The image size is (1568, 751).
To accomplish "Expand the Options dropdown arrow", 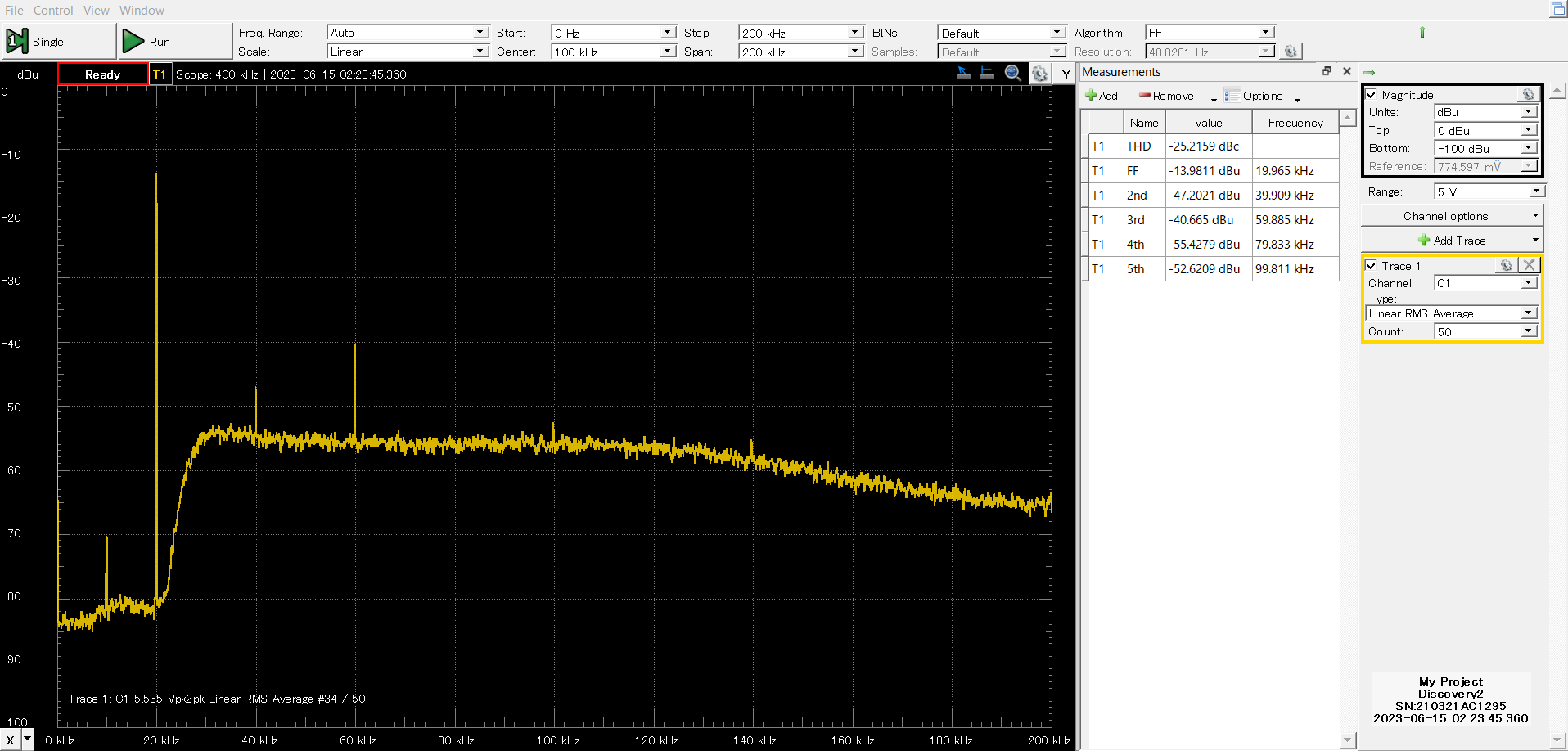I will (1297, 99).
